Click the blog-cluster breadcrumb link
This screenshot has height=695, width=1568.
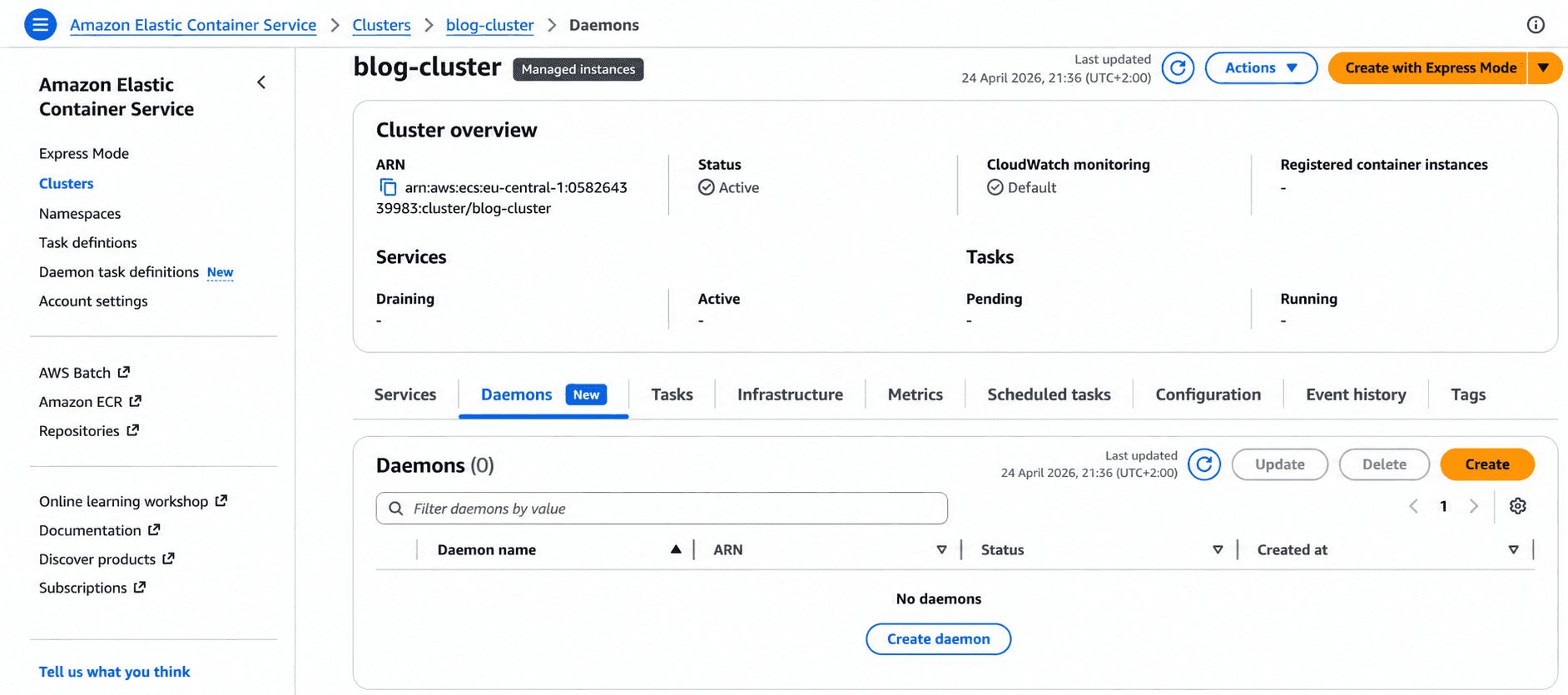tap(490, 25)
